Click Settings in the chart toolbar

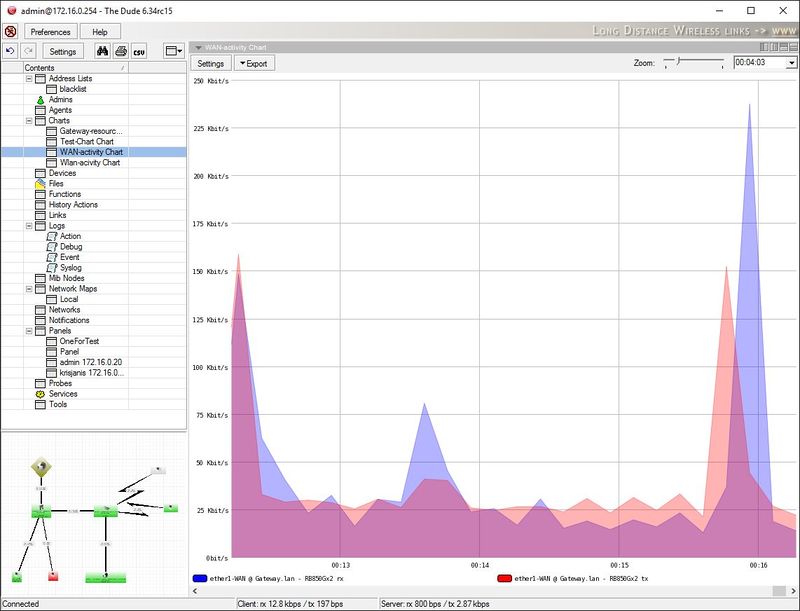tap(211, 64)
